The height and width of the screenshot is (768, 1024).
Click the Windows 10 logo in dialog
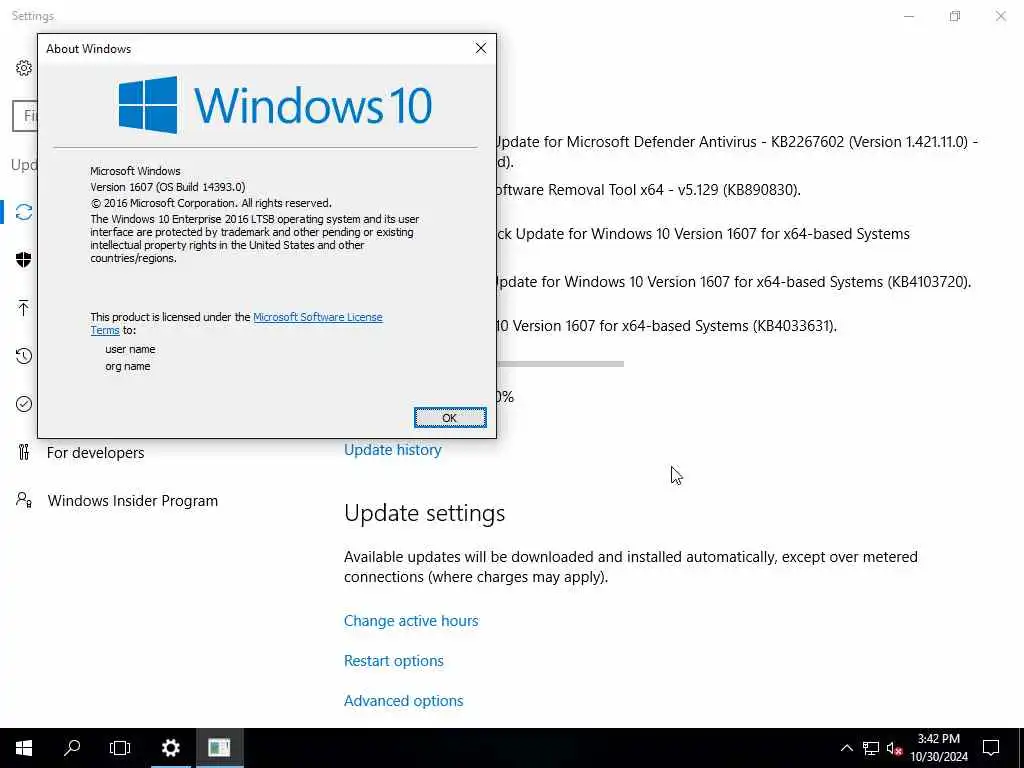click(275, 105)
